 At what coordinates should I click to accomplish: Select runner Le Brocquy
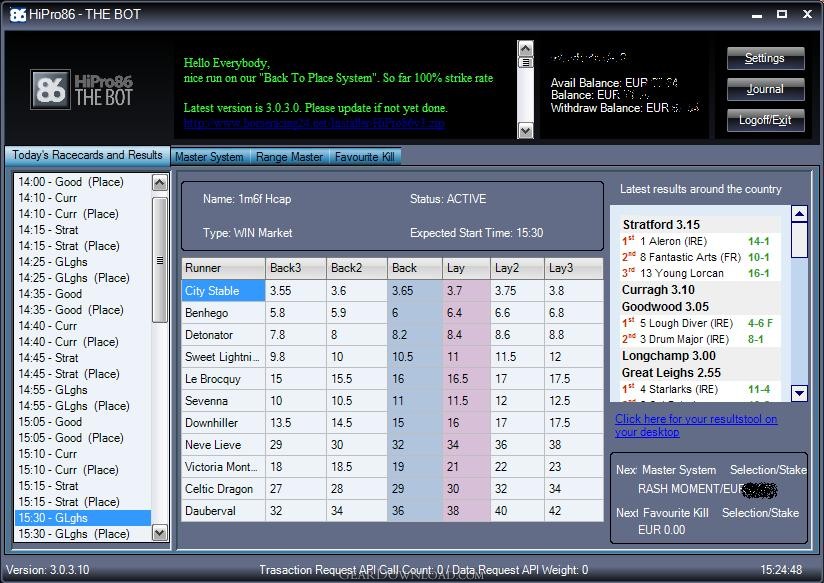point(223,379)
